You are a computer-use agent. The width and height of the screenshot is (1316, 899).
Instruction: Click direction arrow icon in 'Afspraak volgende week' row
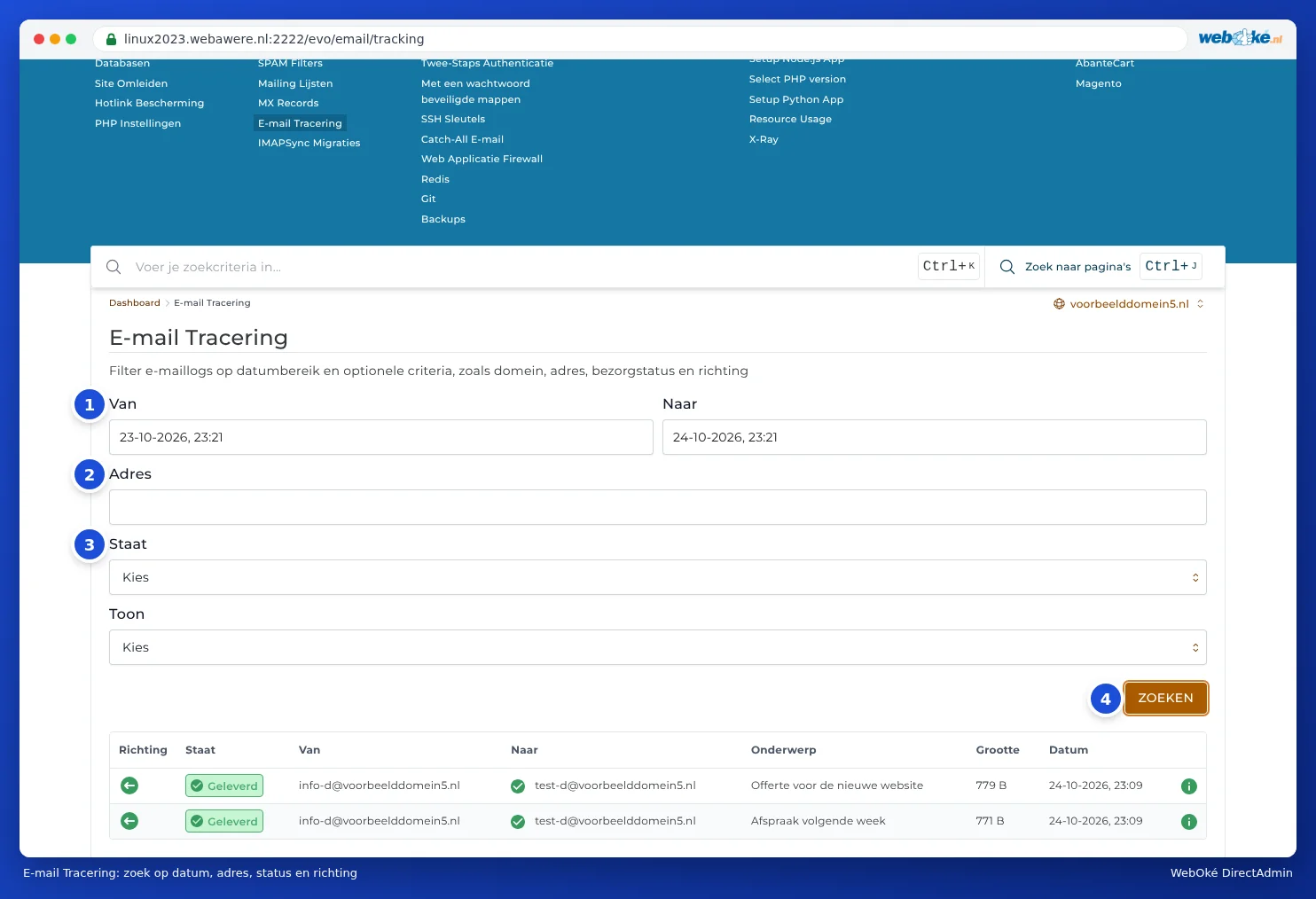[129, 821]
